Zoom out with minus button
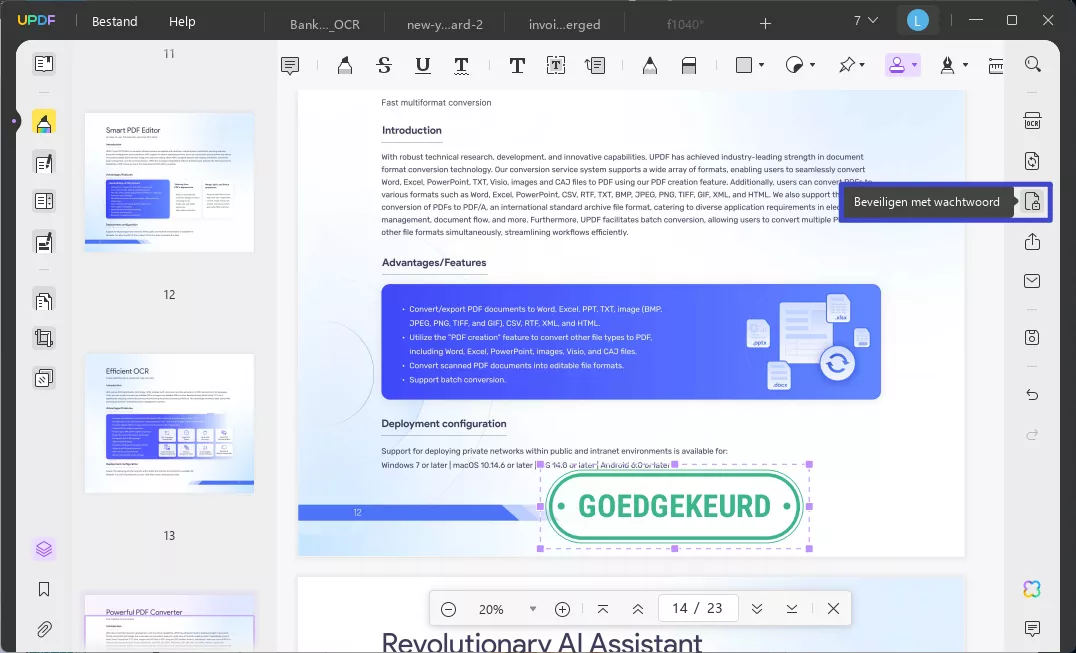 448,609
